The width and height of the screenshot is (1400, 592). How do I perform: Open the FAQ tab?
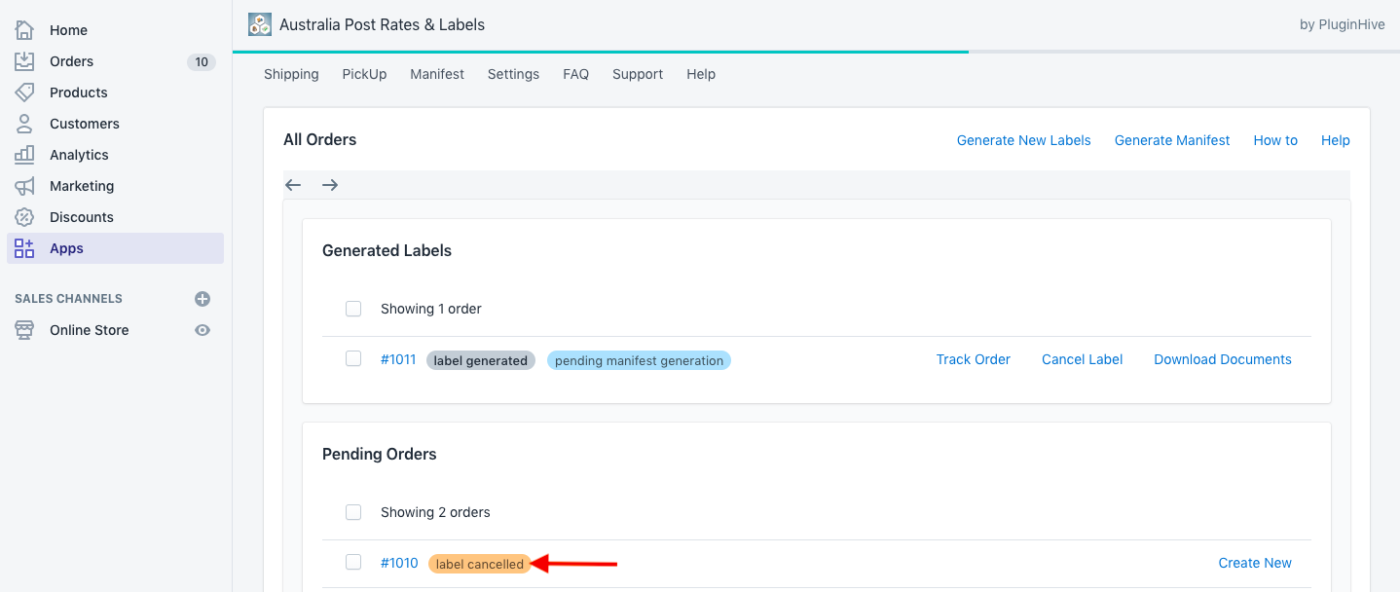[x=576, y=74]
